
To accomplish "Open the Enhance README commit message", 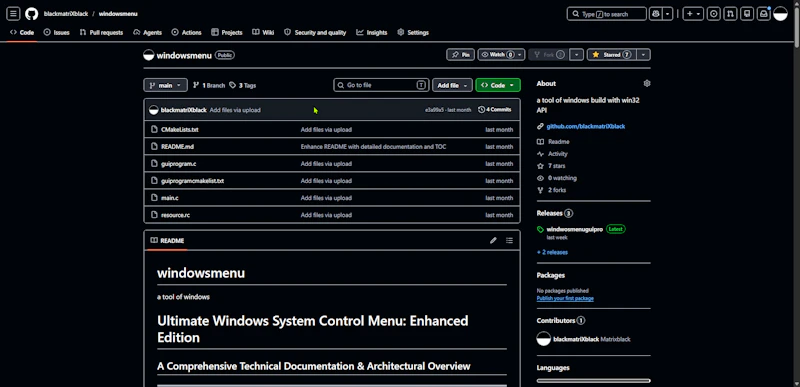I will (x=373, y=146).
